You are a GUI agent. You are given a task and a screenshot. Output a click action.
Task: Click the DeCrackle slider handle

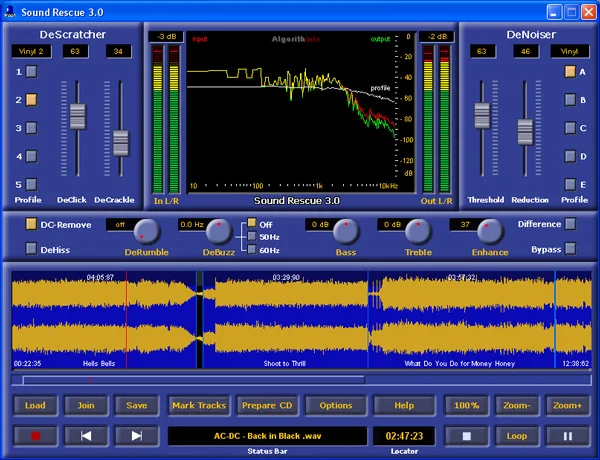pyautogui.click(x=121, y=143)
